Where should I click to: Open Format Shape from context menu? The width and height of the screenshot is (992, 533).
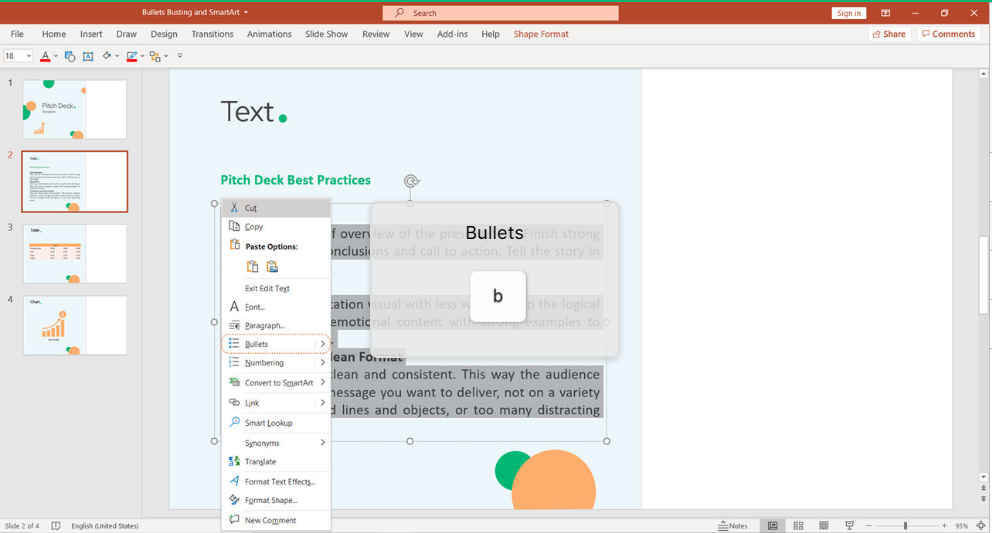pos(276,500)
